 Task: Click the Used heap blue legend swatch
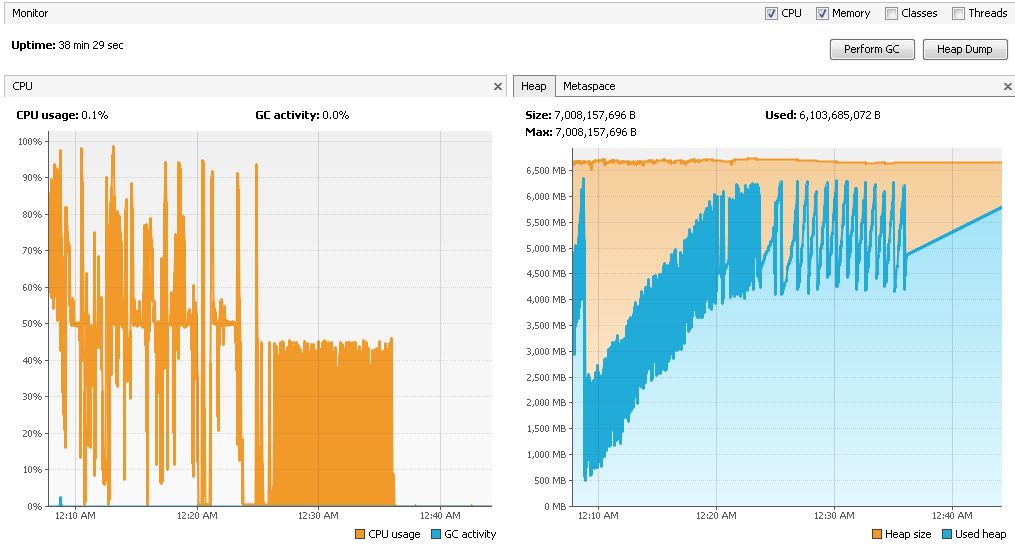948,534
